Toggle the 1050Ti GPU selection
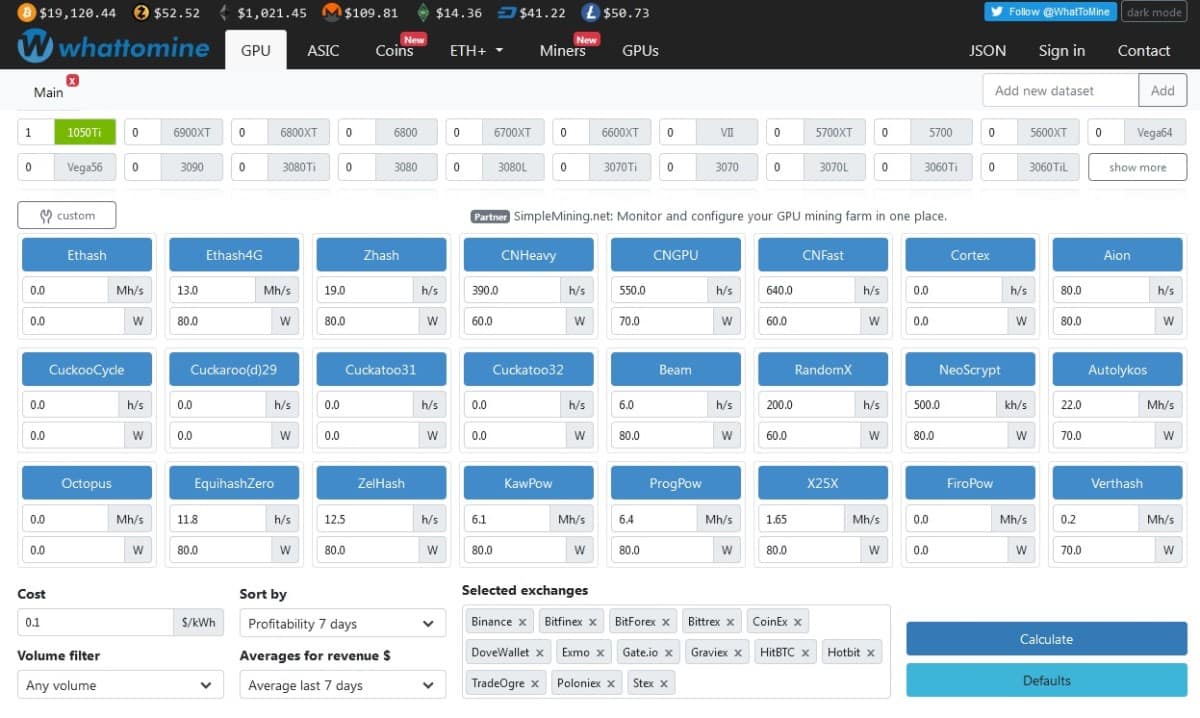Image resolution: width=1200 pixels, height=718 pixels. pos(85,132)
